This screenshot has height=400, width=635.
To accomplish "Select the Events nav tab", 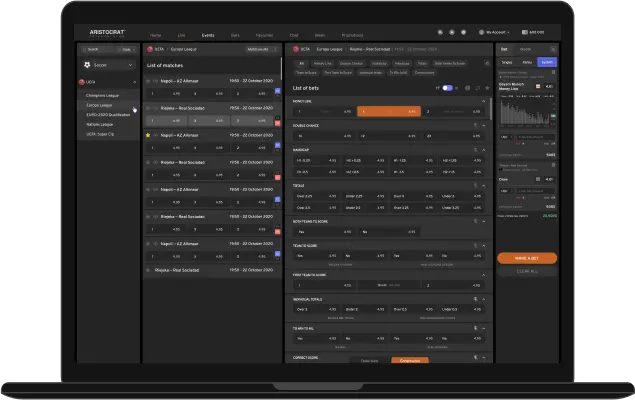I will click(x=208, y=35).
